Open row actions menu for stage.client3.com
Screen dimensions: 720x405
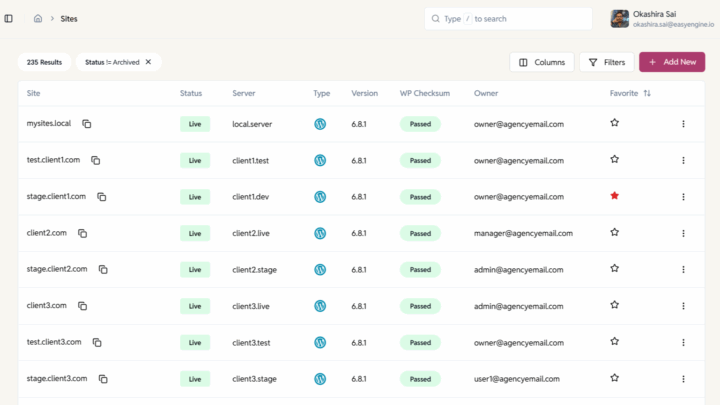click(x=683, y=379)
